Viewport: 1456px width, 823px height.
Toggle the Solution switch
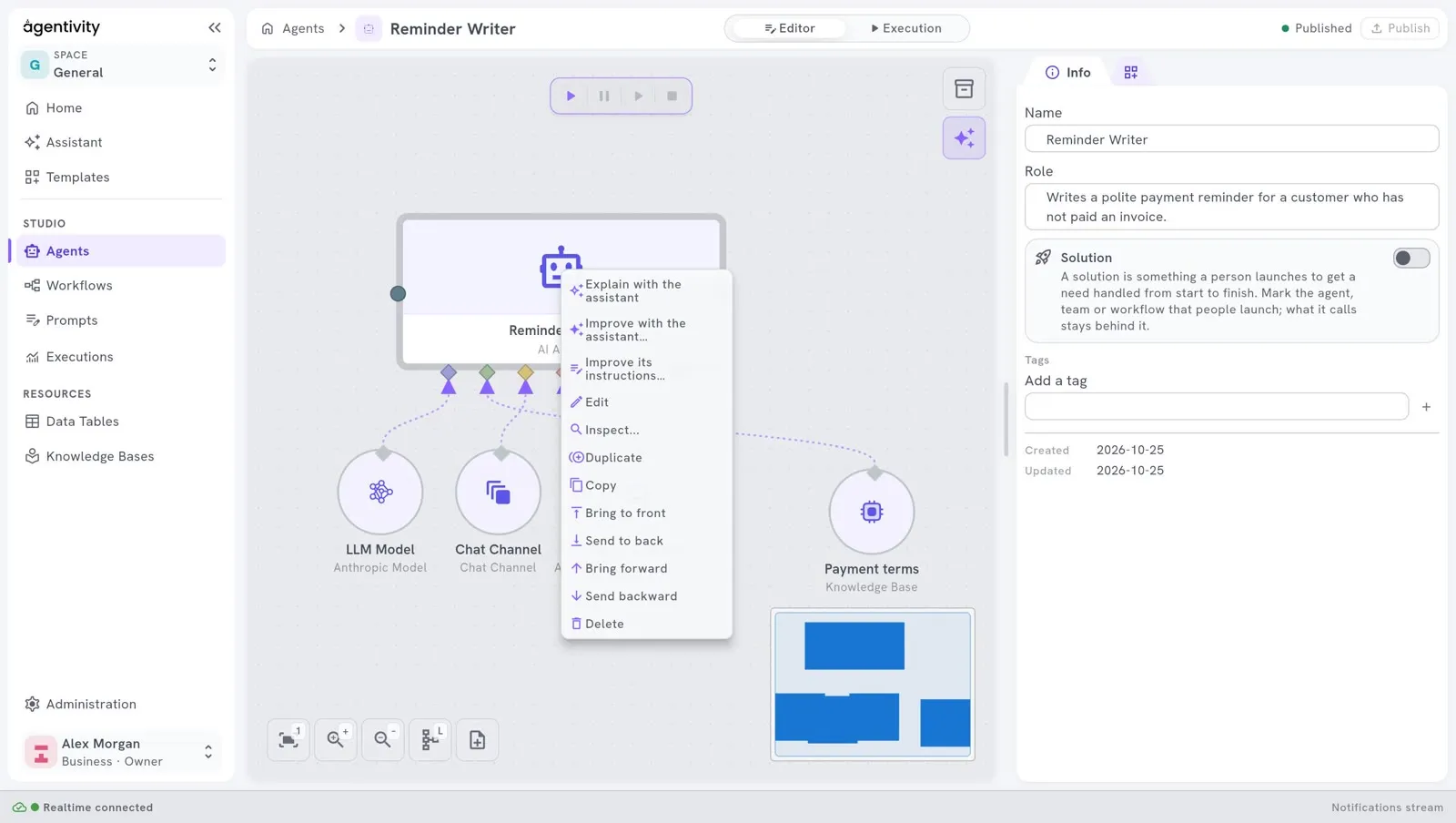click(x=1410, y=259)
